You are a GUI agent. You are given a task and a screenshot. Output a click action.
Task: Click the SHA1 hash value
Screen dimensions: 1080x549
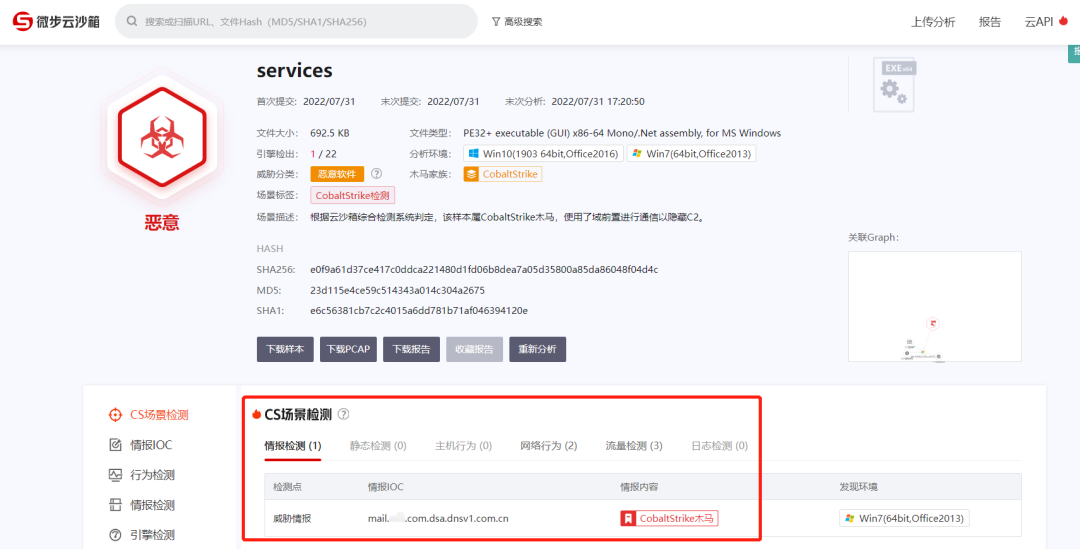419,311
